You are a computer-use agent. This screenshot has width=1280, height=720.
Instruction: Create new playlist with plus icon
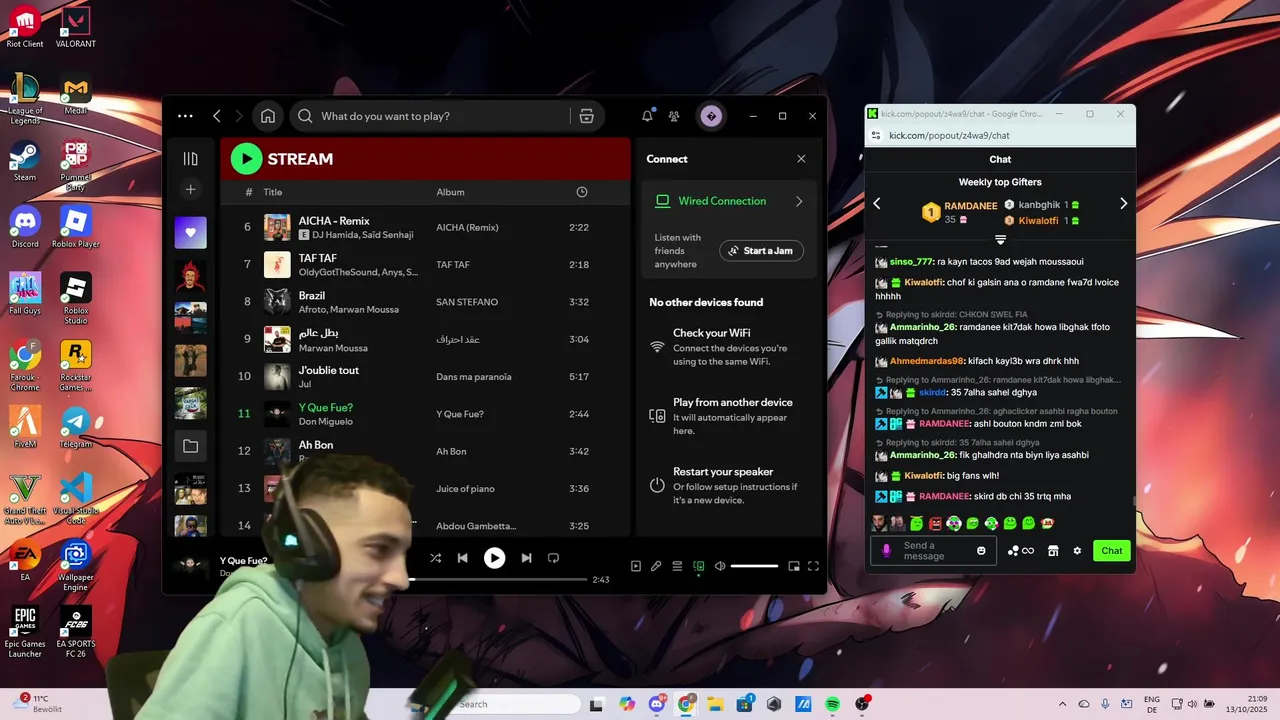click(x=190, y=189)
